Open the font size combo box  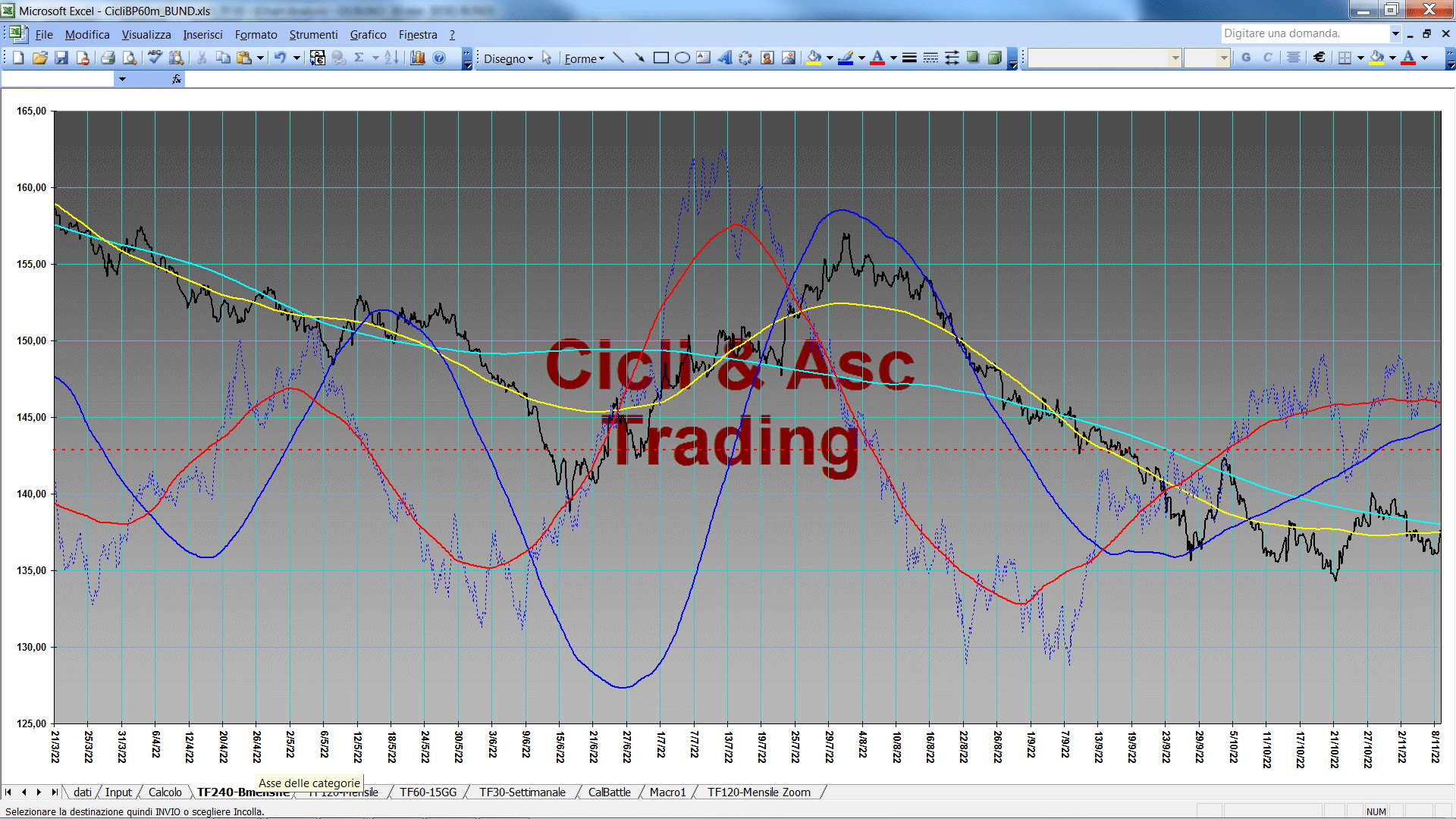pos(1207,58)
